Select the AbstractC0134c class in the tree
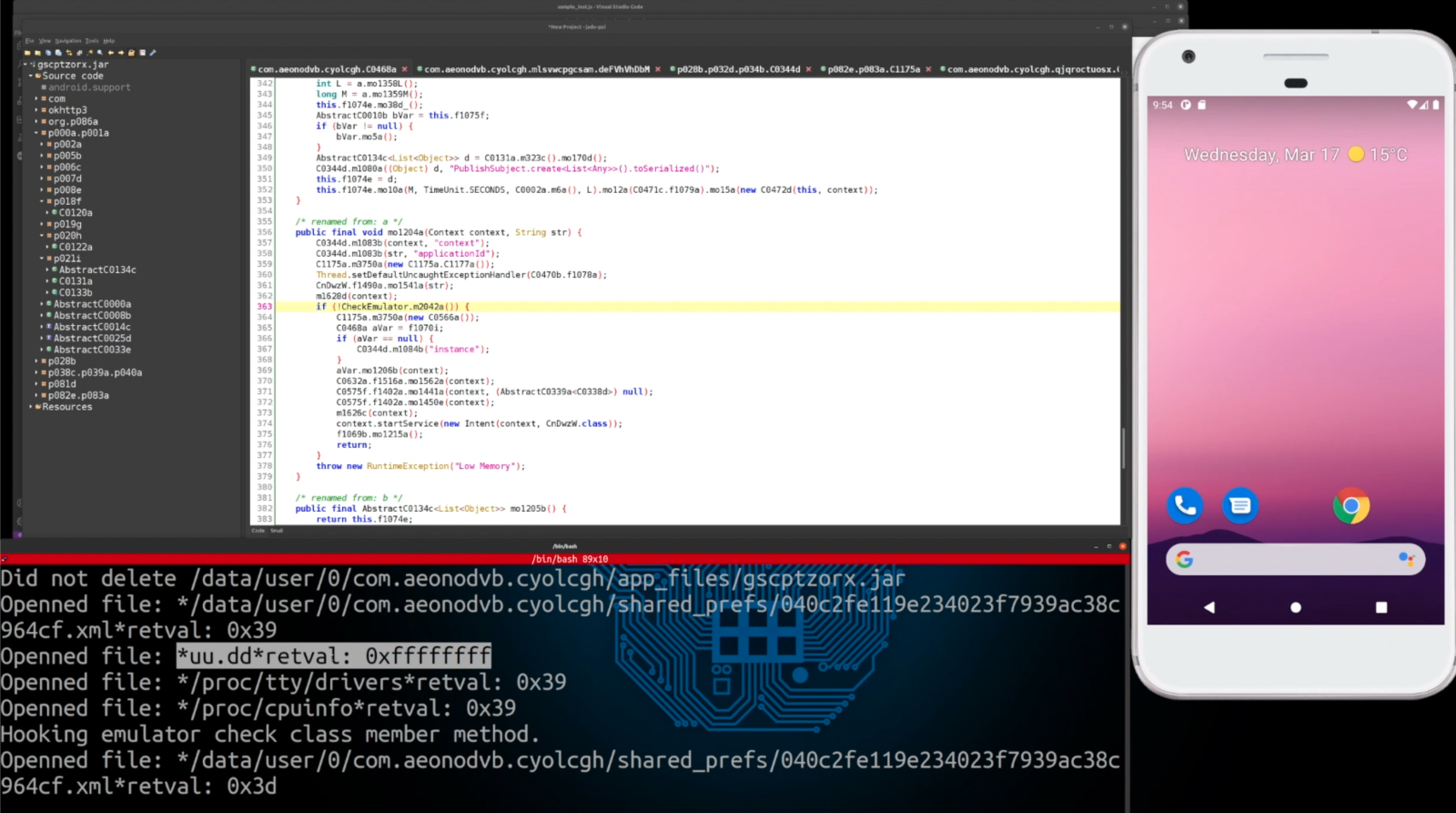 pyautogui.click(x=97, y=269)
